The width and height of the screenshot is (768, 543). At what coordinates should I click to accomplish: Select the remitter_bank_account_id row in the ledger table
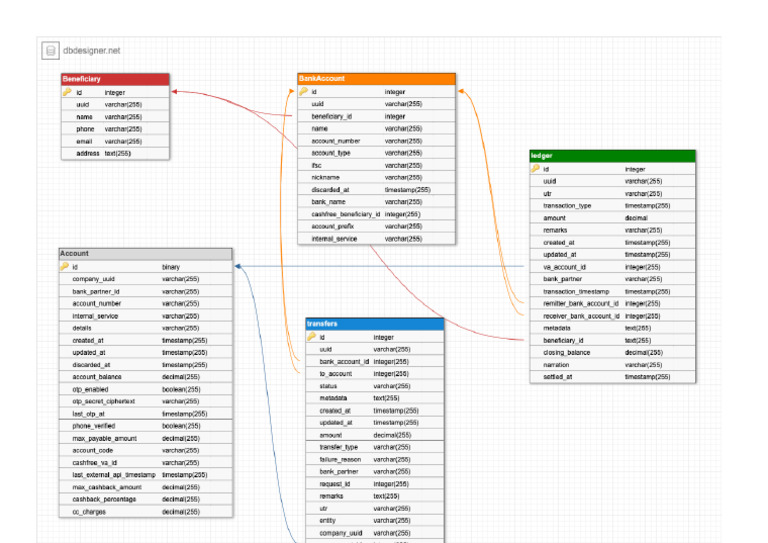pos(612,304)
